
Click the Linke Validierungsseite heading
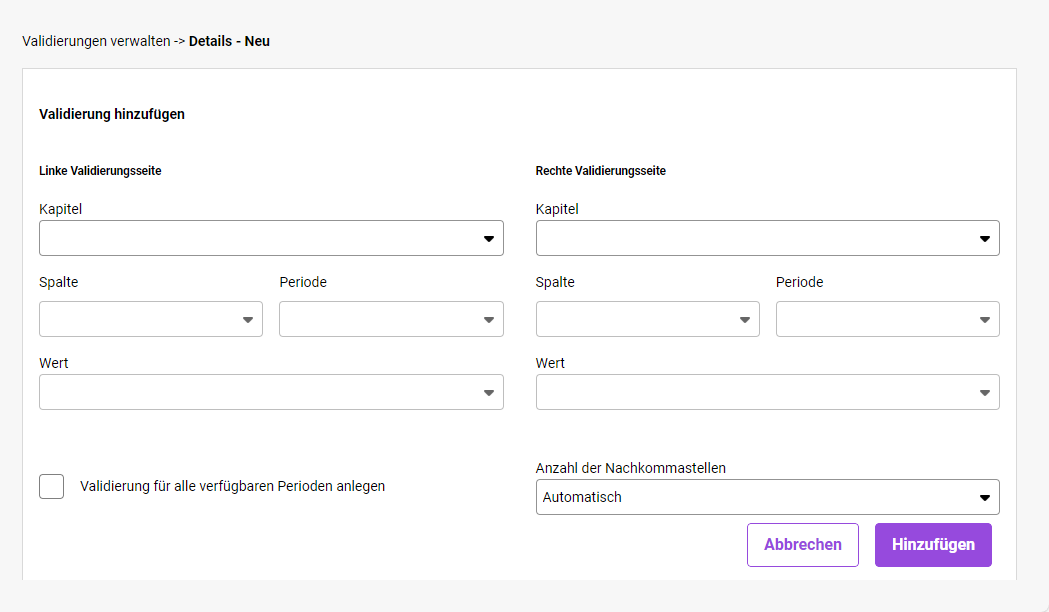(x=100, y=171)
